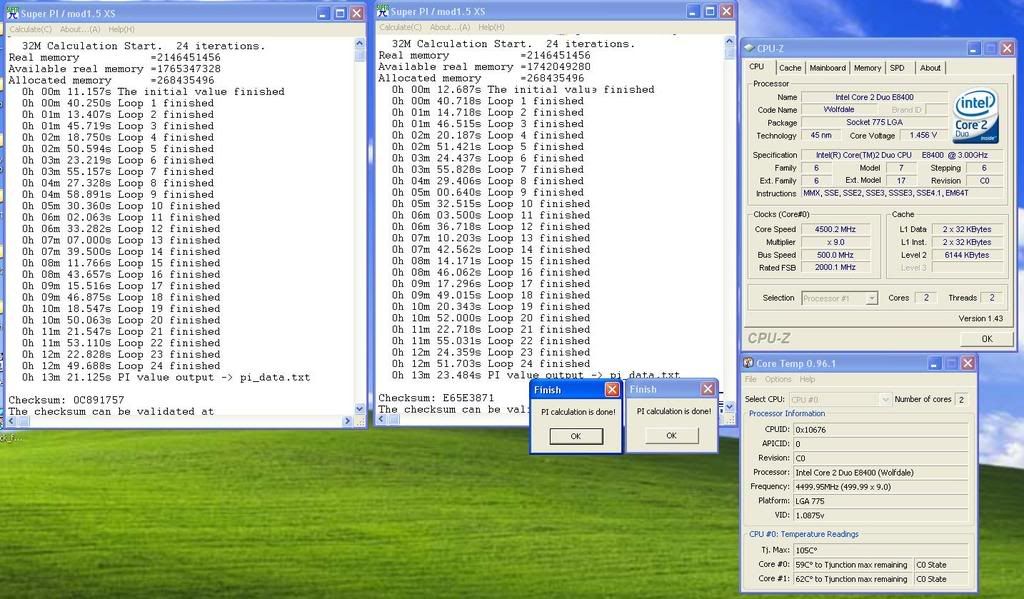Switch to the CPU tab in CPU-Z

pyautogui.click(x=757, y=67)
